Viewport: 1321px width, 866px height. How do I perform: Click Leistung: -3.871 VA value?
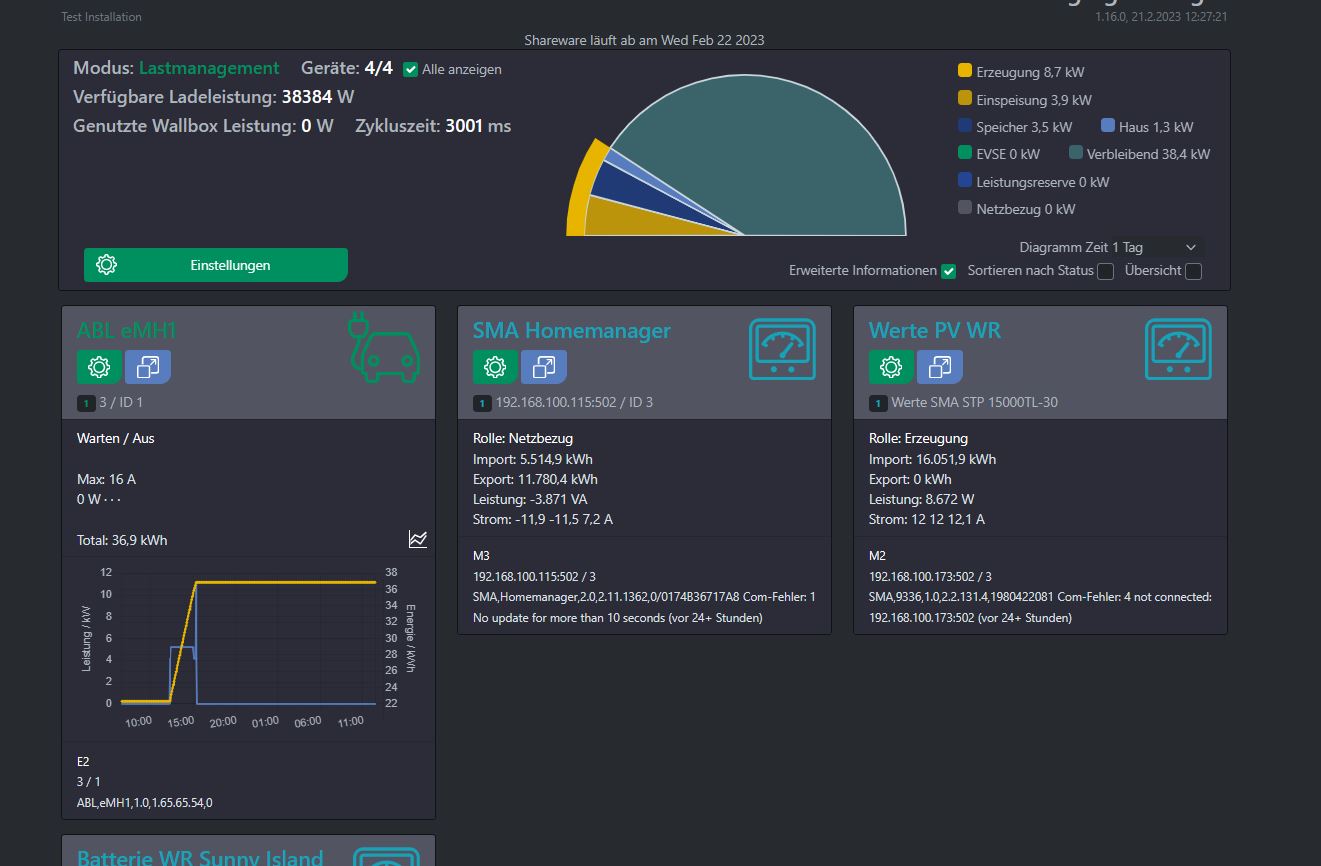click(530, 499)
